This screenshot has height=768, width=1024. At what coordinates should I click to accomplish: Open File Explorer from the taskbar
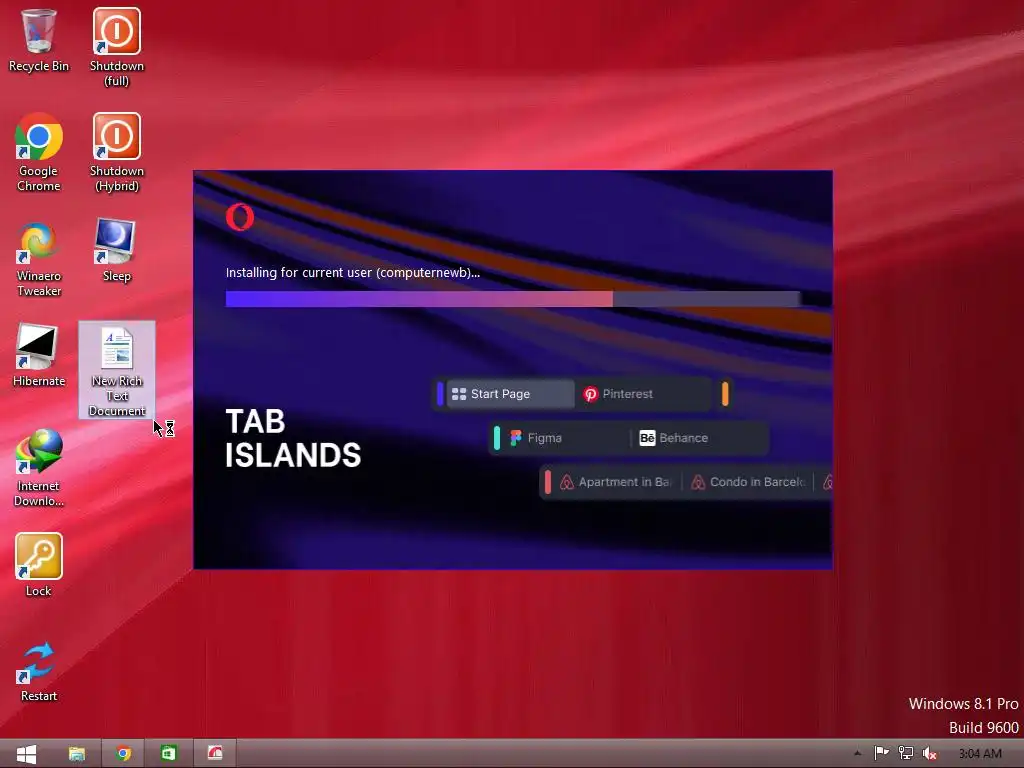[76, 754]
